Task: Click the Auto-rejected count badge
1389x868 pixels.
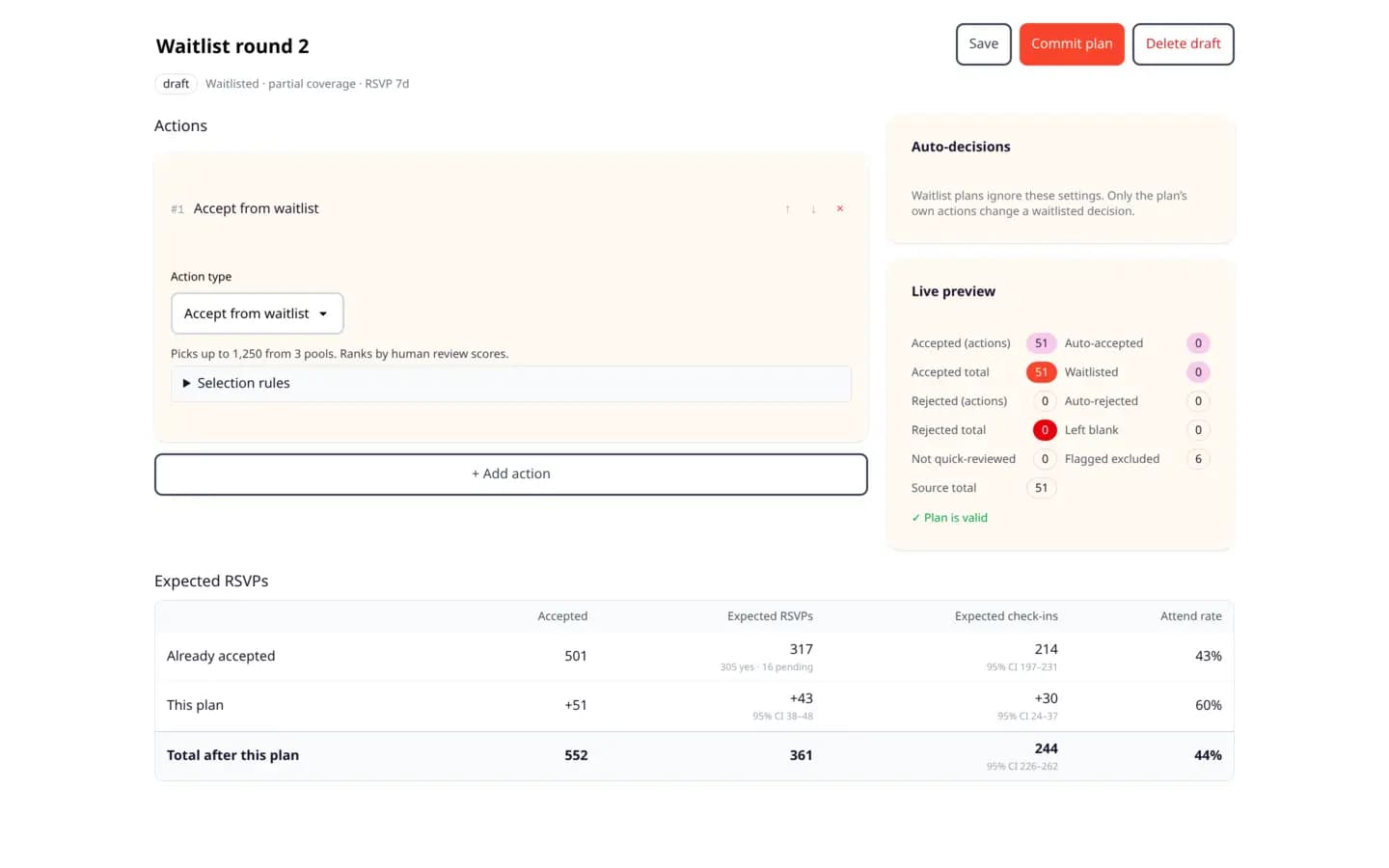Action: 1198,401
